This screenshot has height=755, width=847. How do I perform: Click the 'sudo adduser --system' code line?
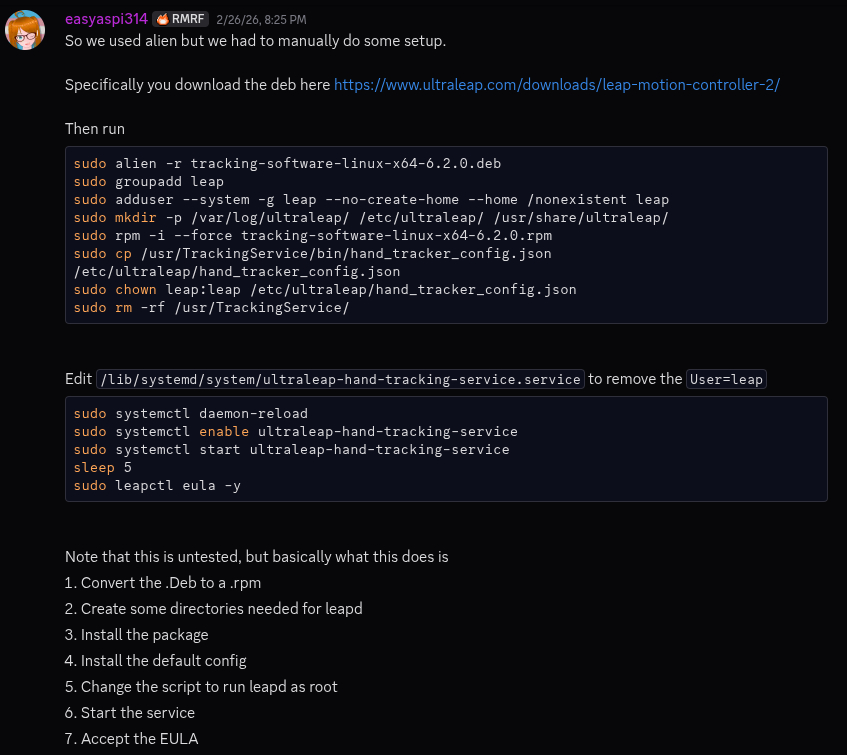[371, 199]
